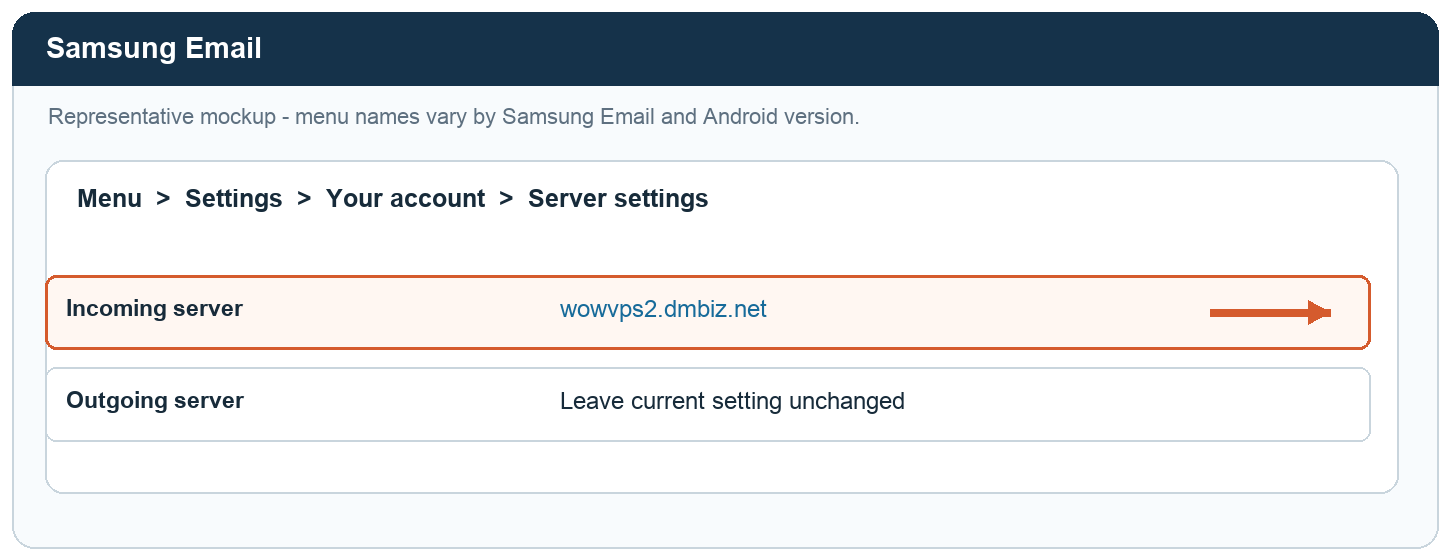Select 'Server settings' in the breadcrumb
1450x560 pixels.
pos(618,199)
